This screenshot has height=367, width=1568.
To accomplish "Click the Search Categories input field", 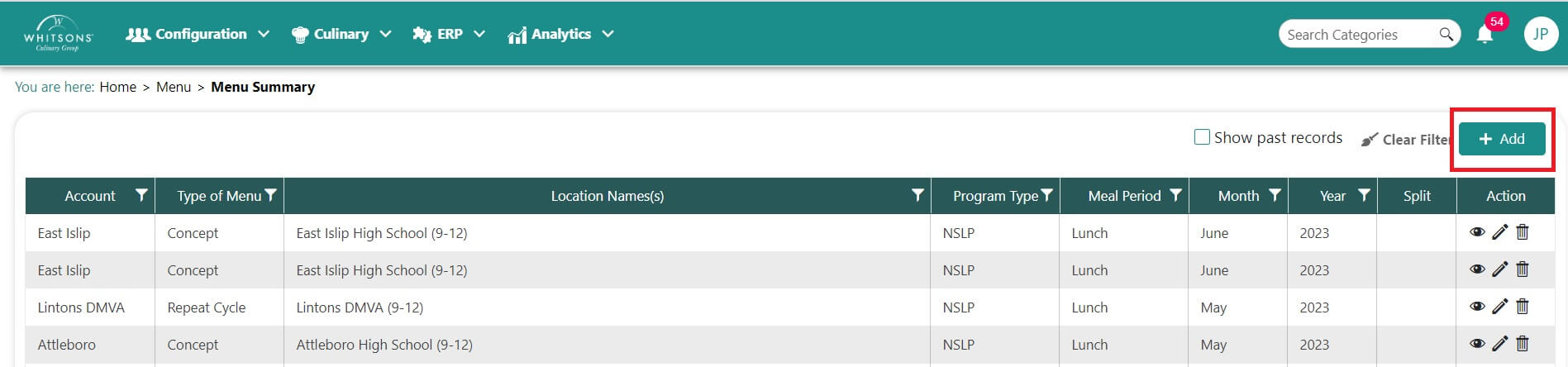I will [x=1356, y=35].
